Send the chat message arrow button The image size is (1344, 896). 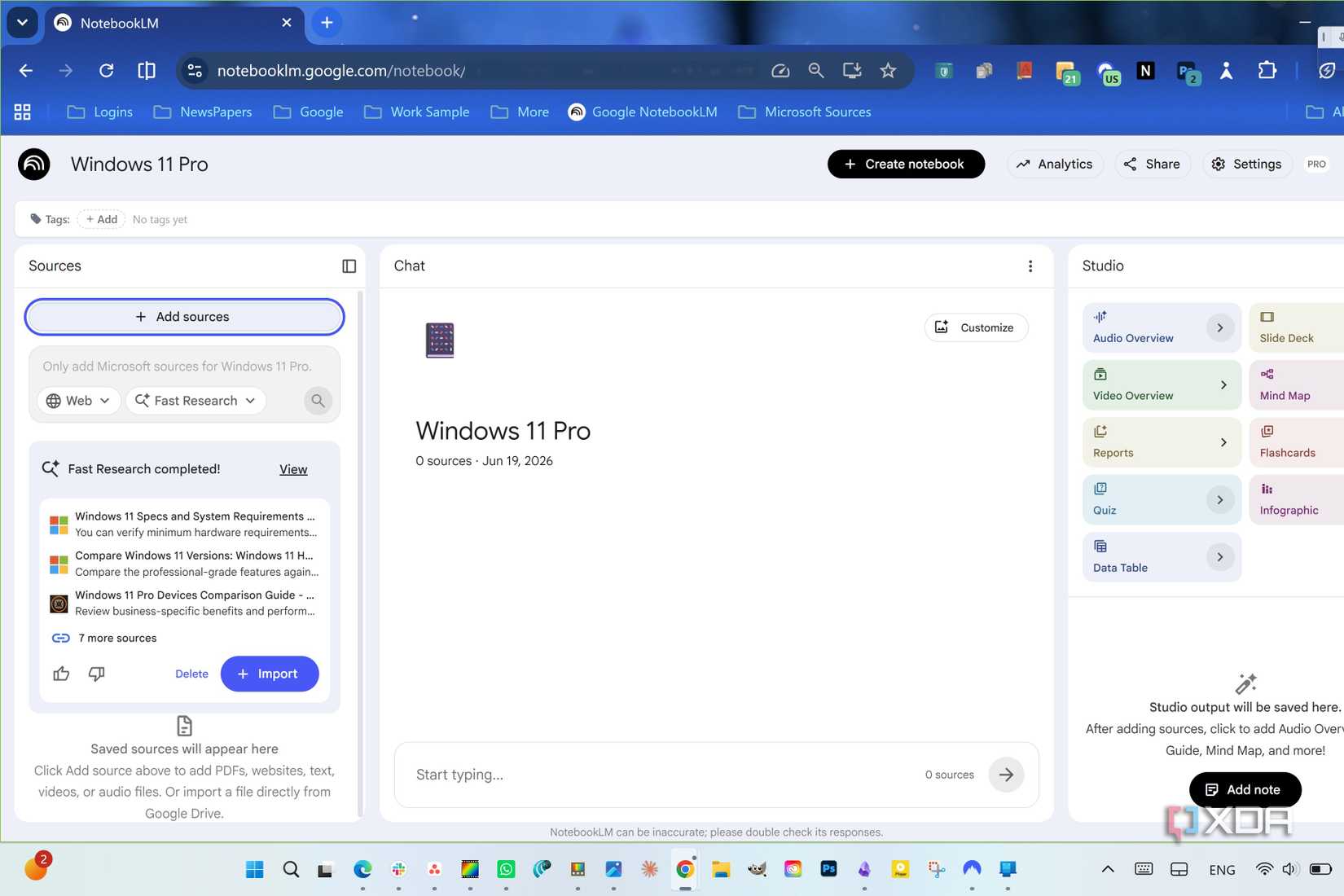pyautogui.click(x=1006, y=775)
